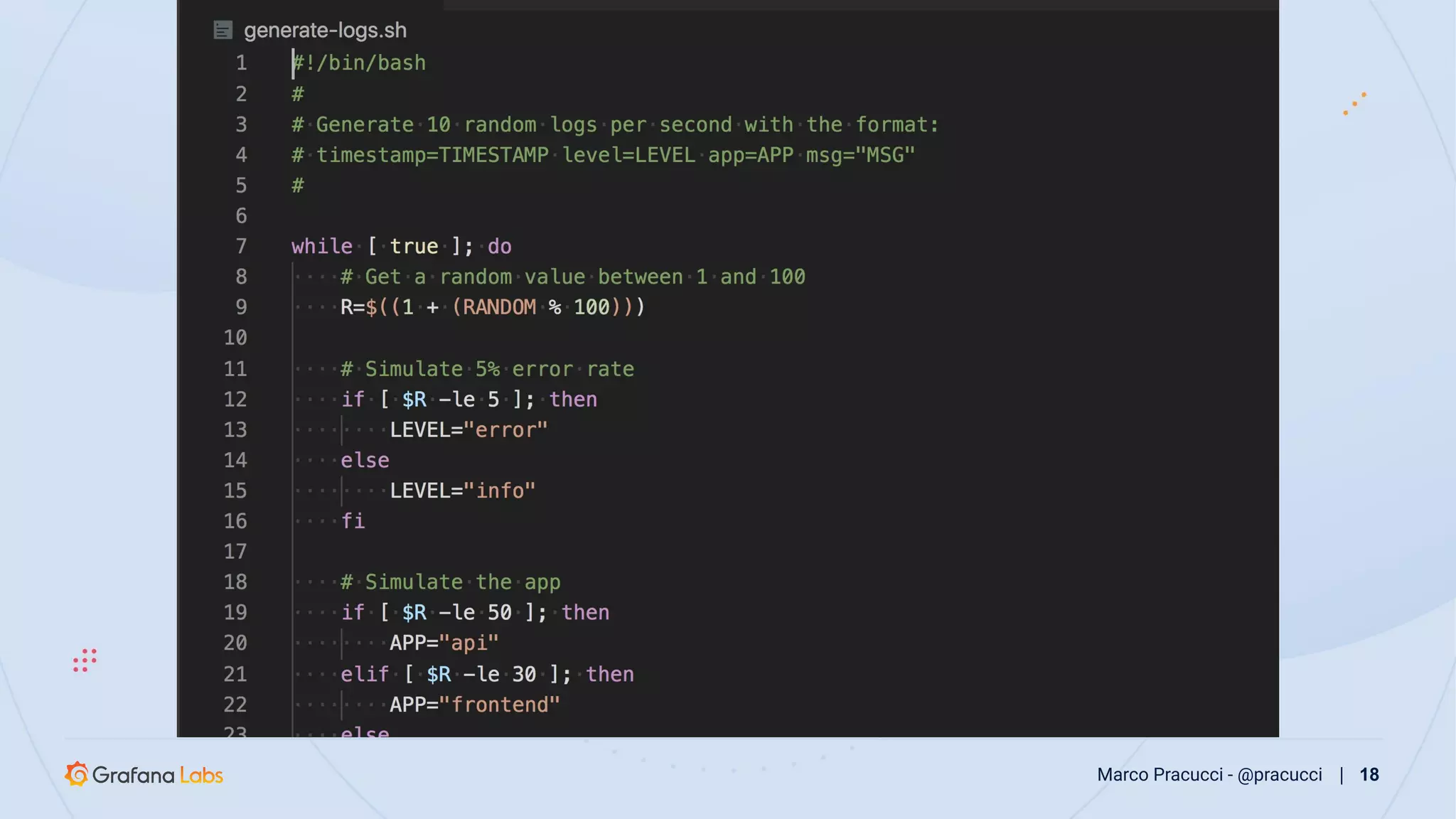Click the APP="api" assignment

444,643
